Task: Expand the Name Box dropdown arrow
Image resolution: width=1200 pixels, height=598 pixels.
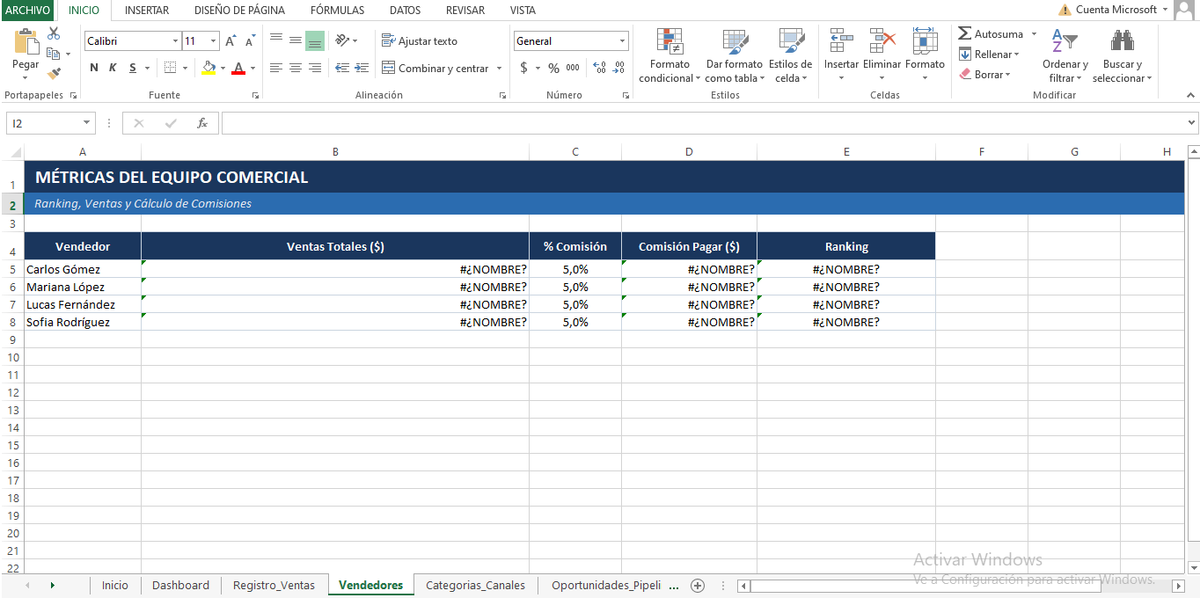Action: [x=87, y=123]
